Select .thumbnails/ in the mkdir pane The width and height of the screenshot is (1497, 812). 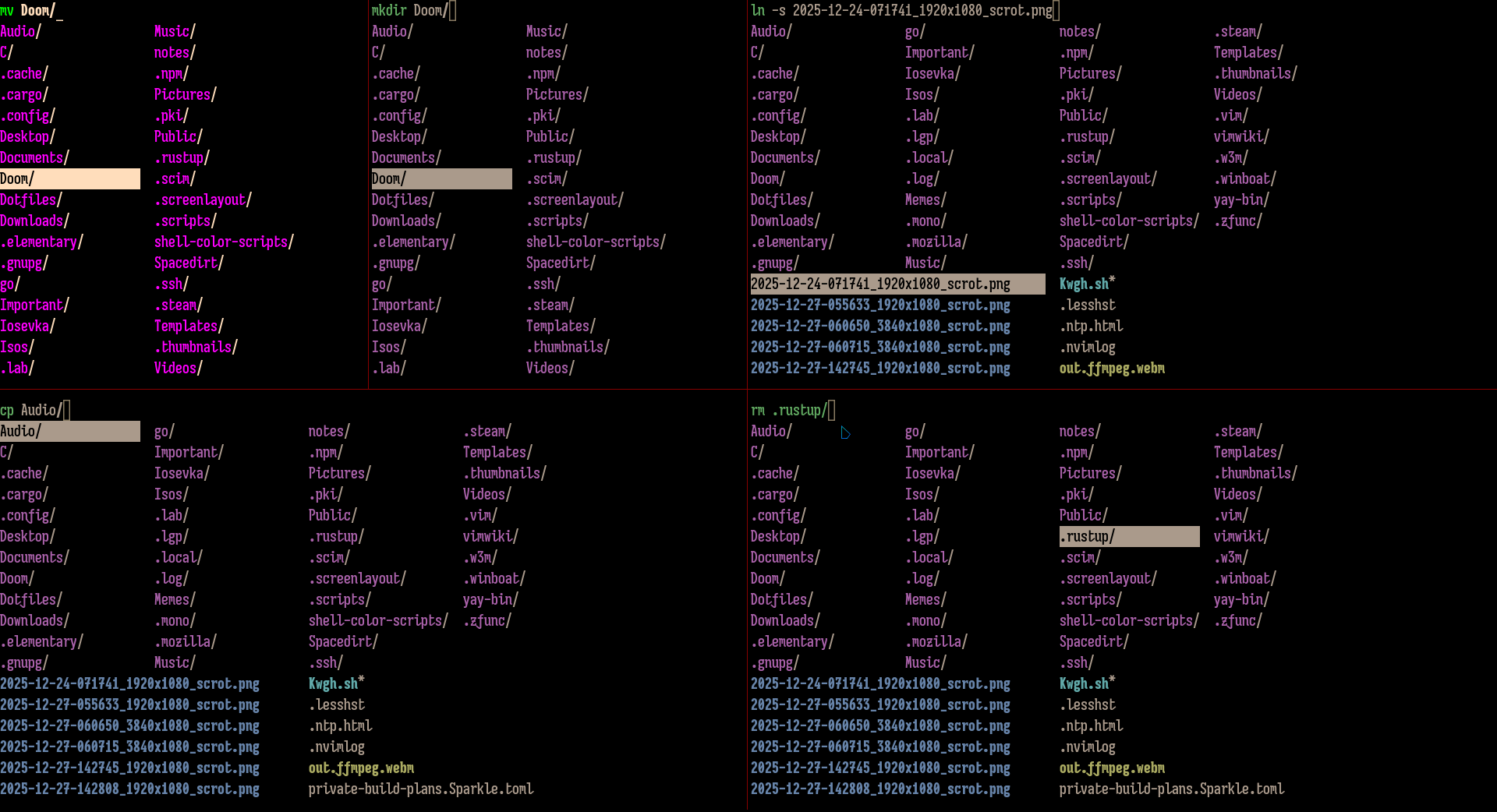click(568, 347)
